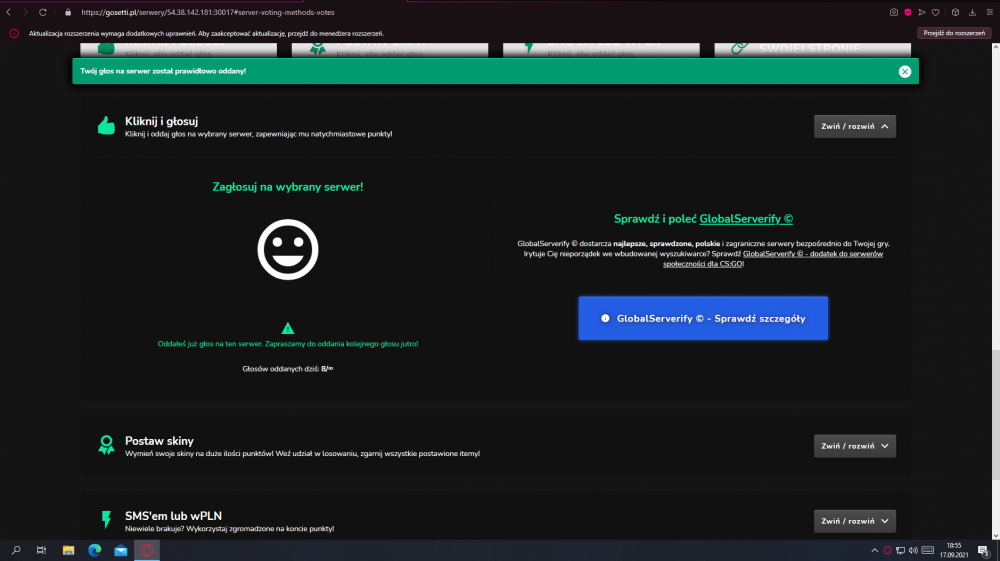This screenshot has width=1000, height=561.
Task: Click the 'Zagłosuj na wybrany serwer!' heading
Action: (x=288, y=187)
